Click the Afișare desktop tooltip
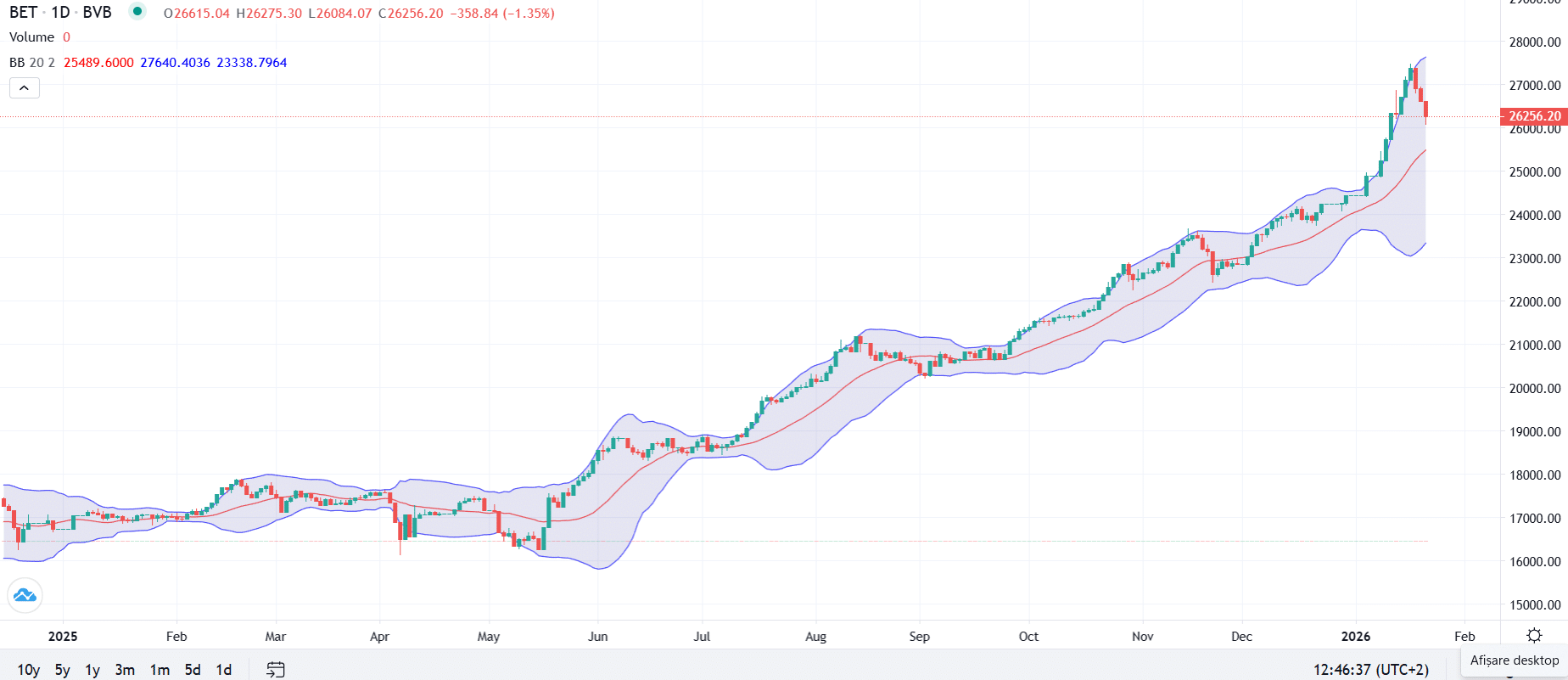This screenshot has width=1568, height=680. pos(1514,660)
